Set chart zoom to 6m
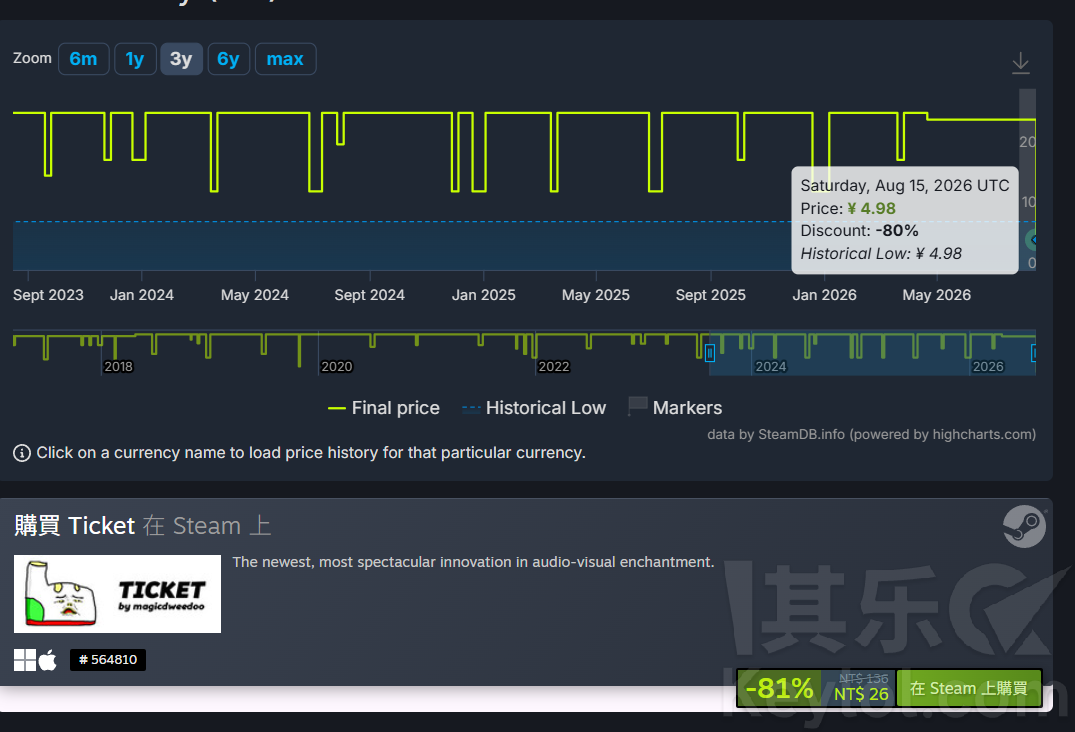Viewport: 1075px width, 732px height. pos(84,59)
